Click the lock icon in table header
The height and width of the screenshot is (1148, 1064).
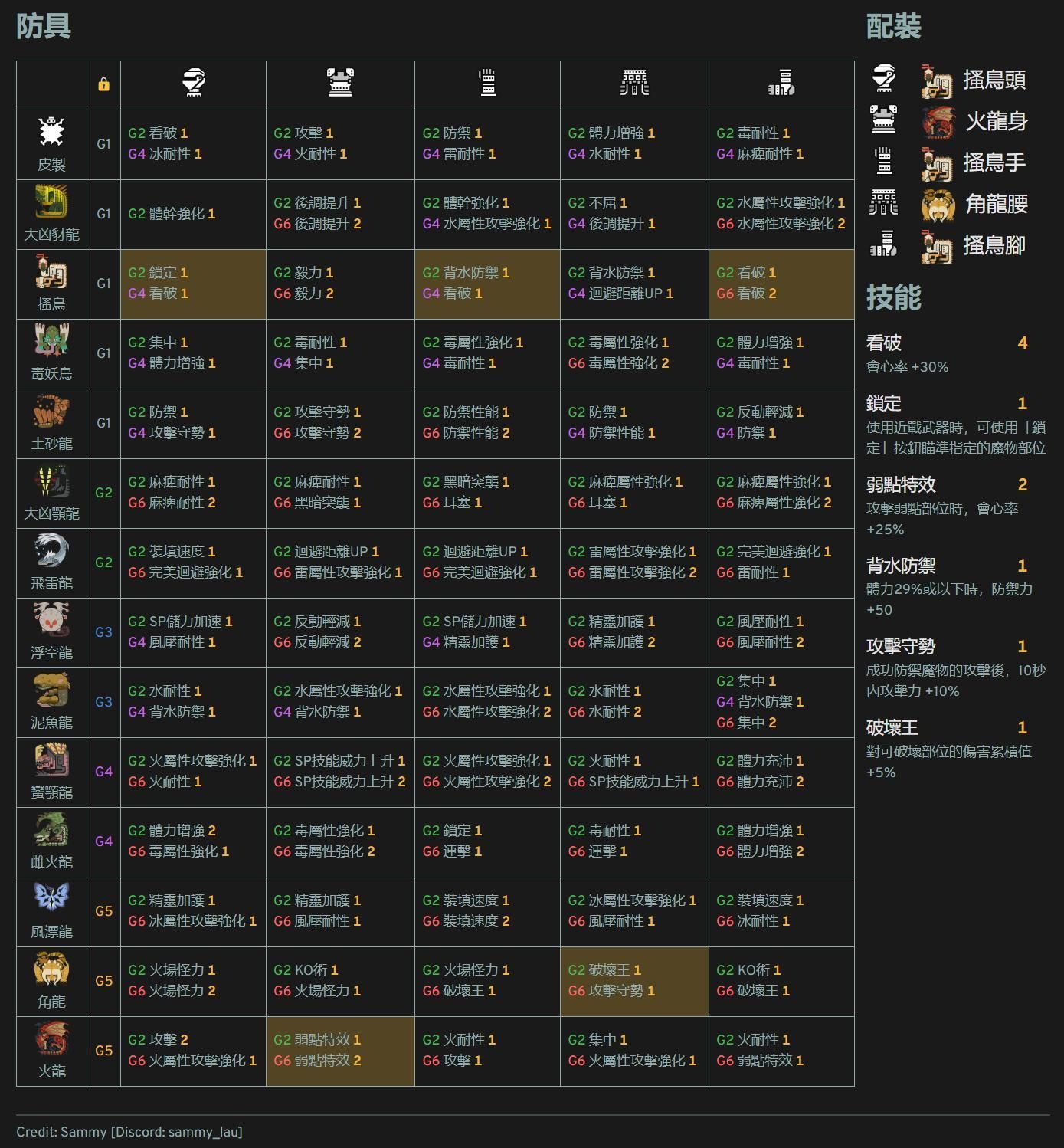(103, 84)
